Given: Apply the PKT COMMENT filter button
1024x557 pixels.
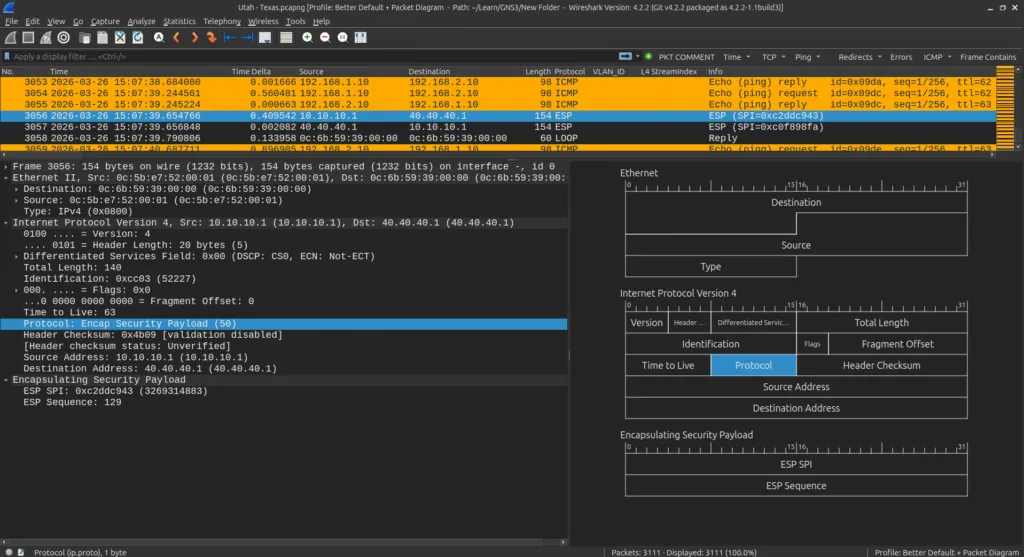Looking at the screenshot, I should [686, 57].
